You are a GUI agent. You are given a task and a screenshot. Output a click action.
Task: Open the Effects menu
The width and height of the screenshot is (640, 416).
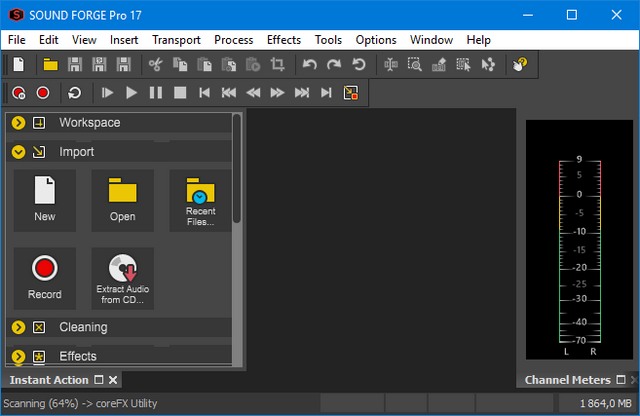pyautogui.click(x=284, y=40)
